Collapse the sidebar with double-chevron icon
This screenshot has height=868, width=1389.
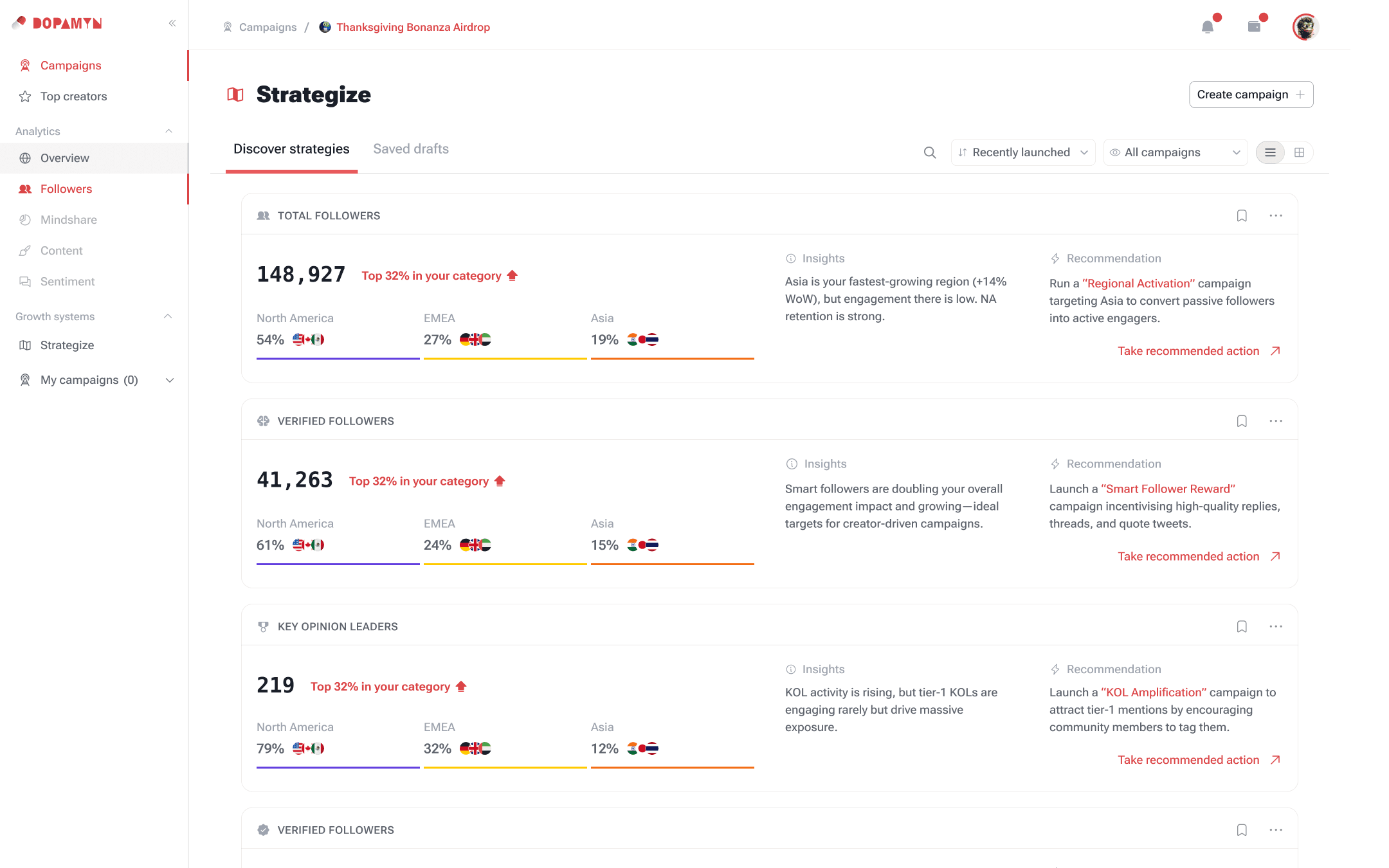coord(172,23)
